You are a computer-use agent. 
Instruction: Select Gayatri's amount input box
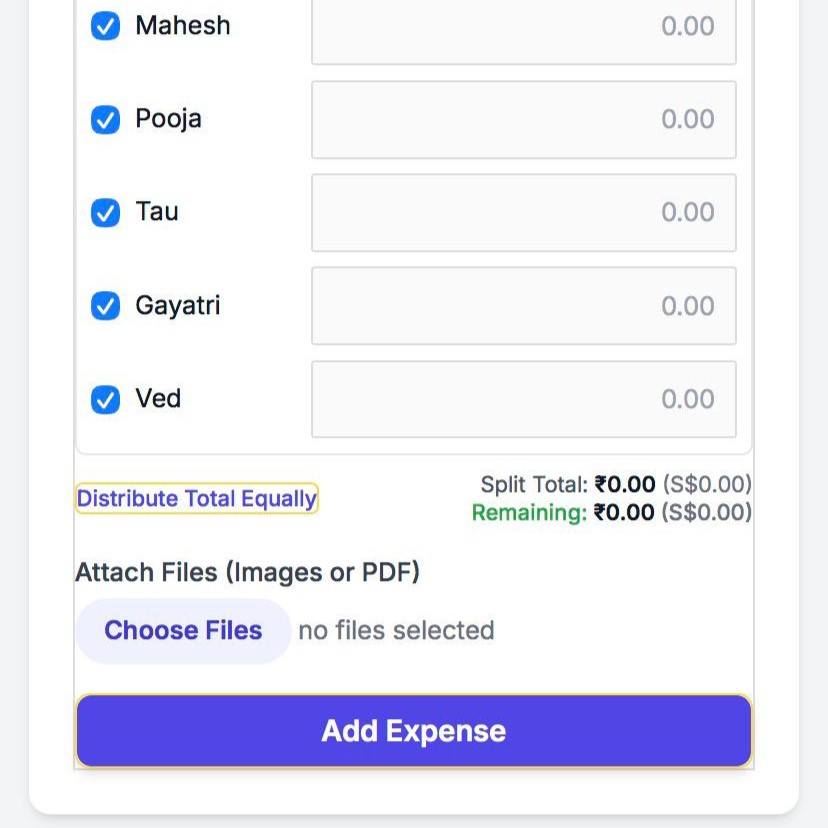tap(522, 306)
